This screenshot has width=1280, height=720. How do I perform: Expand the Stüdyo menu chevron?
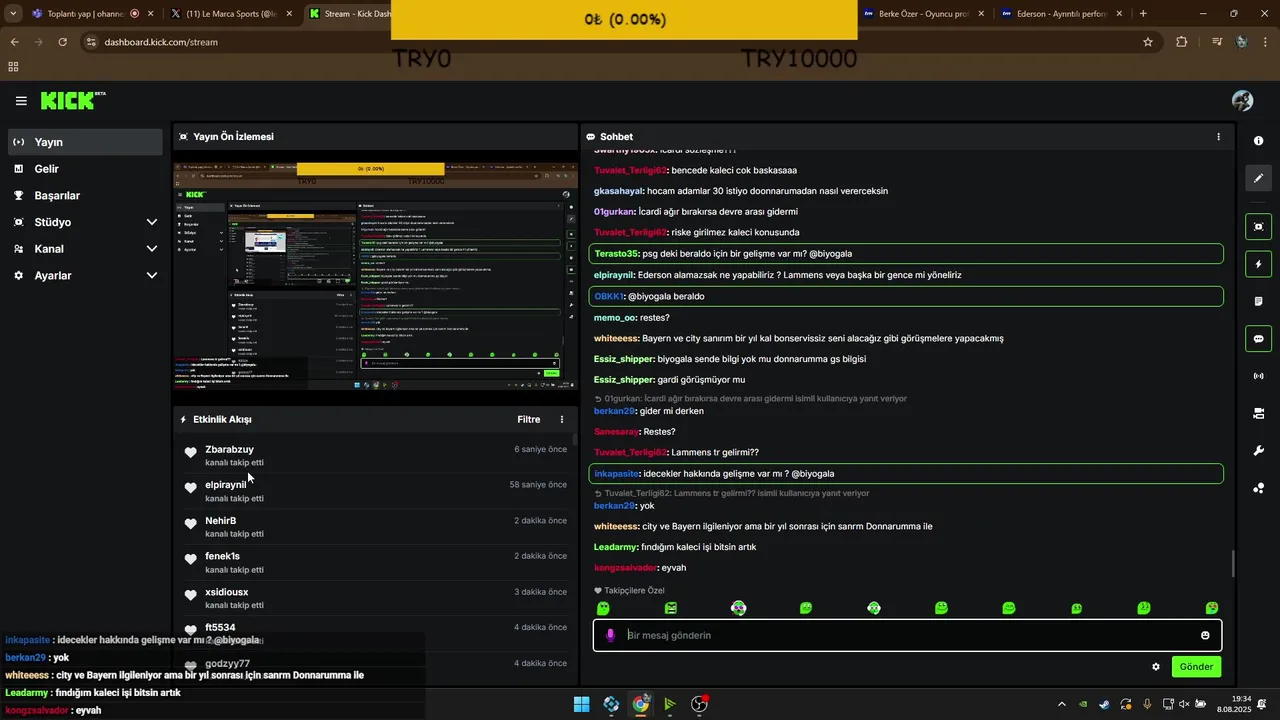pos(152,222)
